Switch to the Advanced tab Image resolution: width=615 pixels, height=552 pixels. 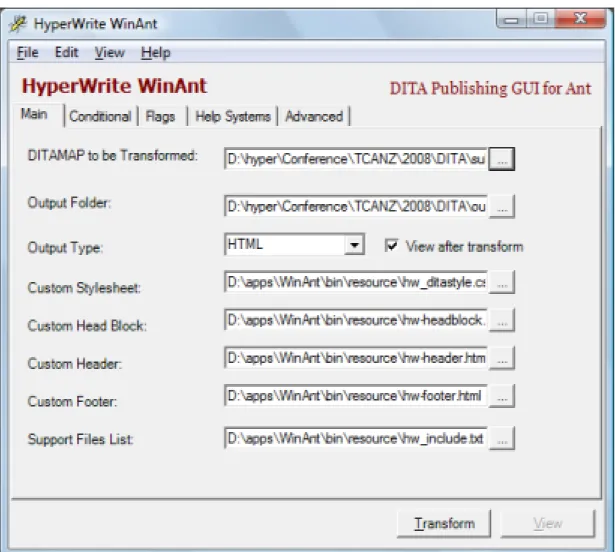[314, 117]
